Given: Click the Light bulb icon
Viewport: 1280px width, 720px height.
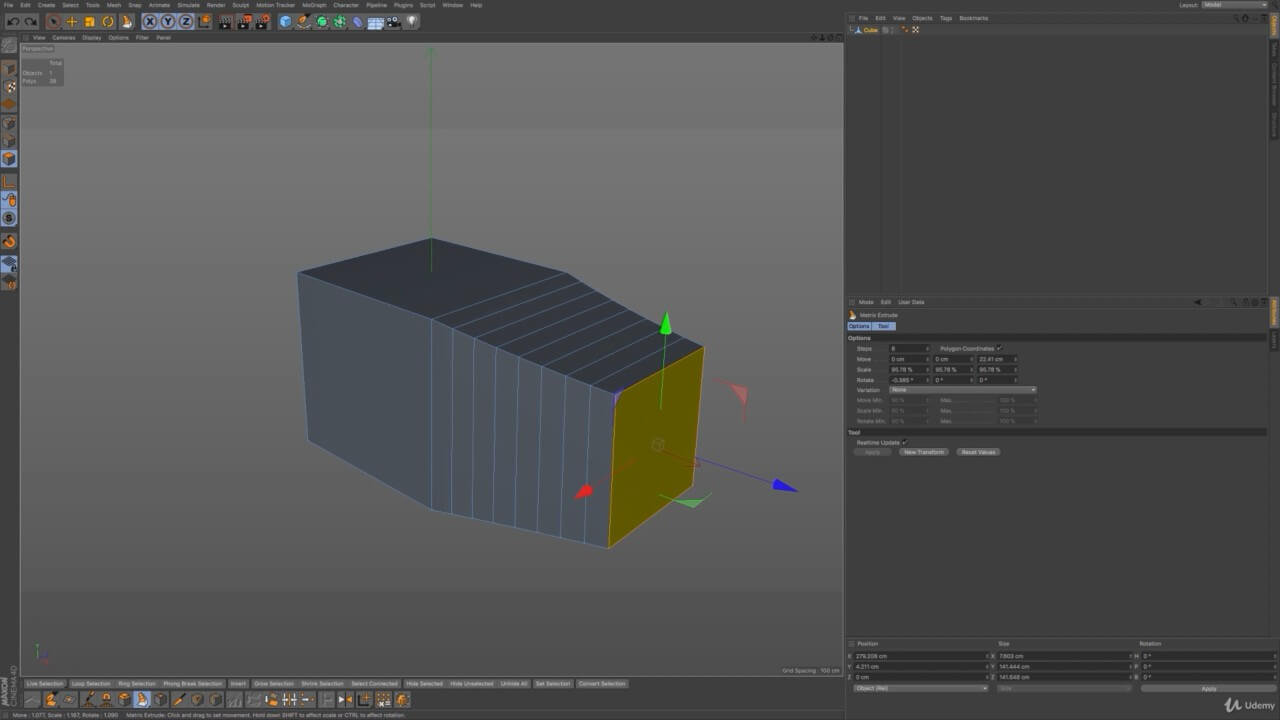Looking at the screenshot, I should click(x=412, y=21).
